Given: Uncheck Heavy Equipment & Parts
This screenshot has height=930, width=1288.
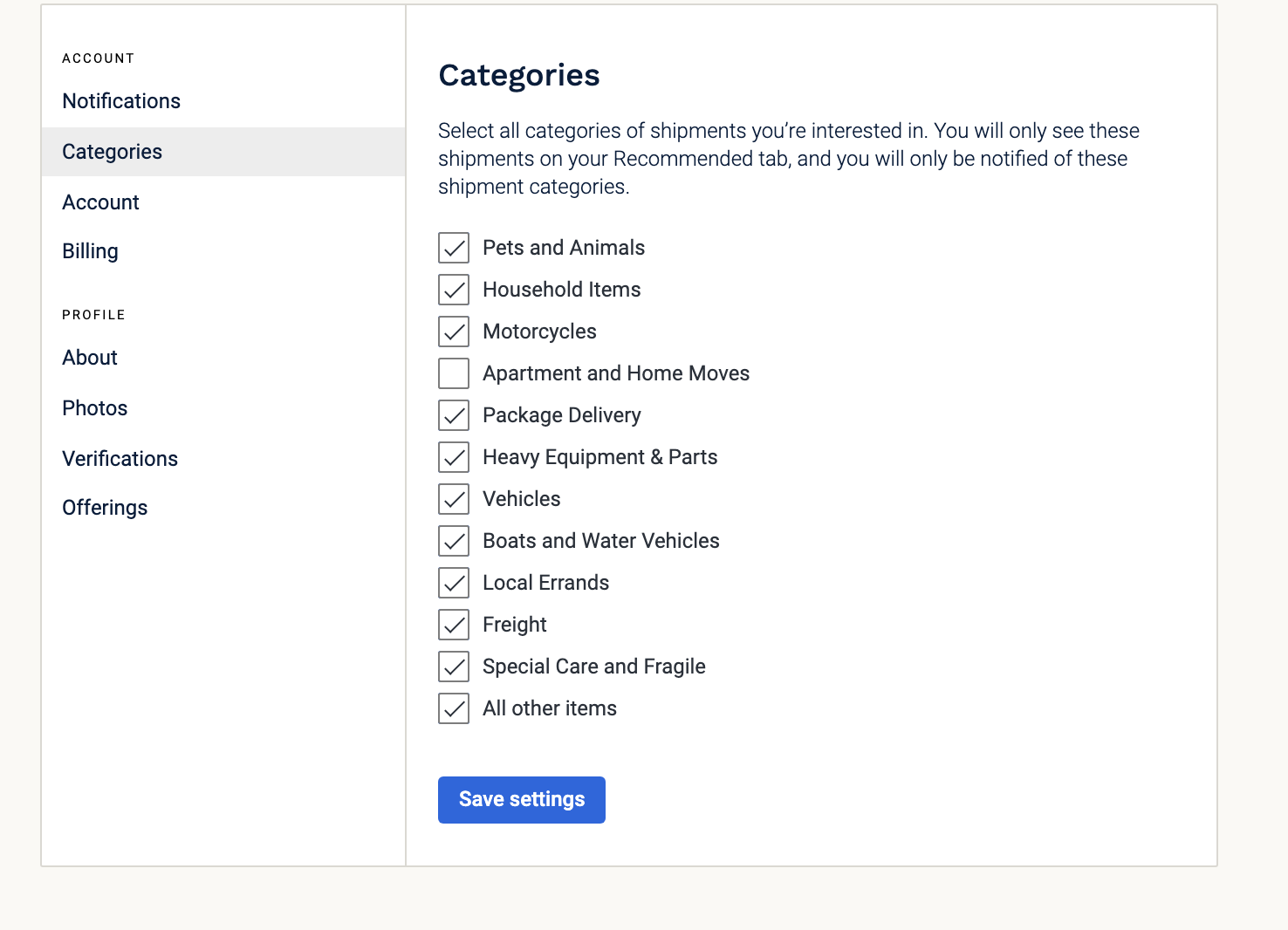Looking at the screenshot, I should click(x=454, y=457).
